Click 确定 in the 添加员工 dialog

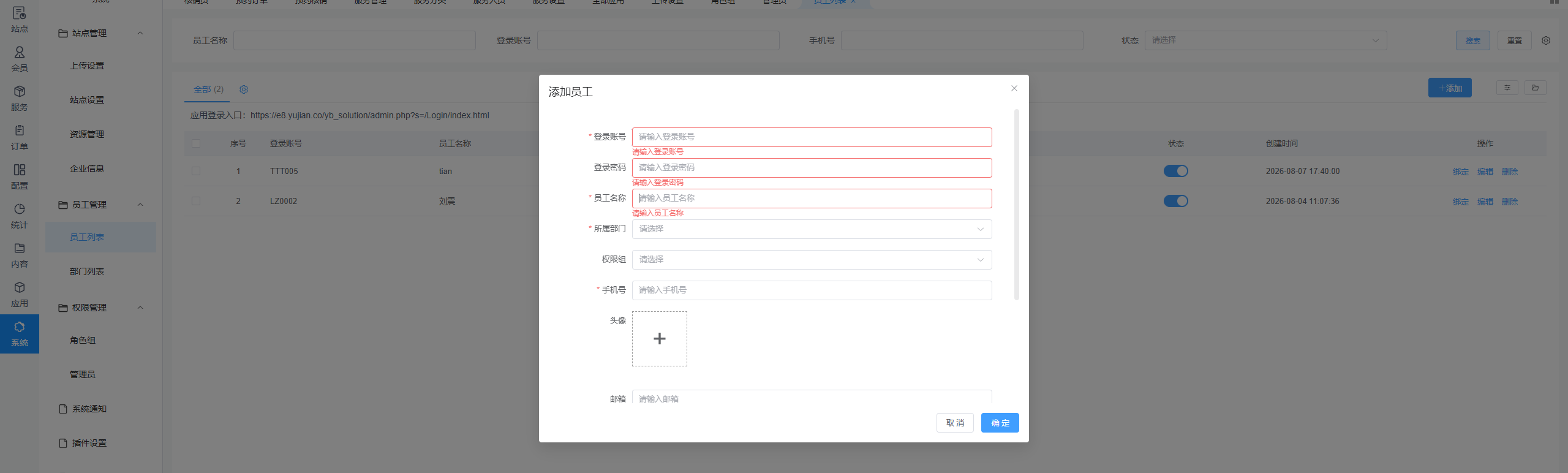click(x=1000, y=423)
